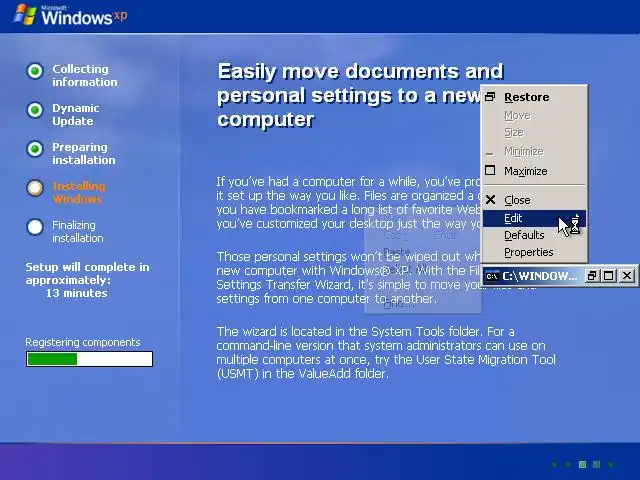This screenshot has height=480, width=640.
Task: Choose the Minimize menu entry
Action: (535, 151)
